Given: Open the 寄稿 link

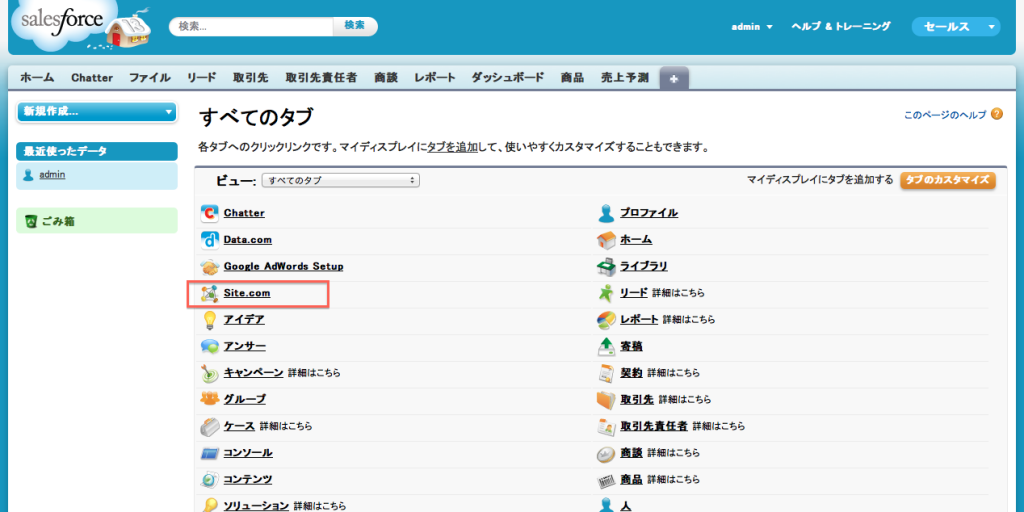Looking at the screenshot, I should [631, 347].
